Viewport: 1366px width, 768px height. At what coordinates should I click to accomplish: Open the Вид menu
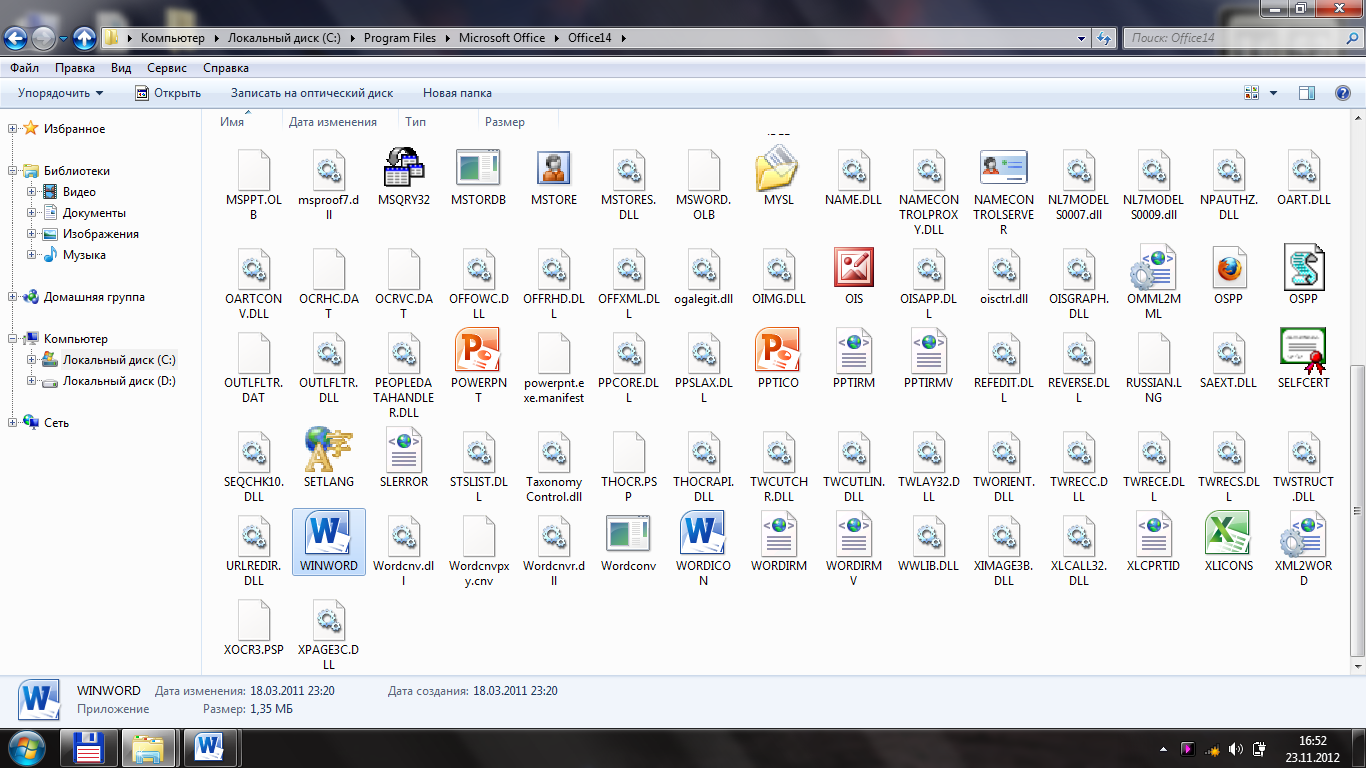tap(121, 68)
